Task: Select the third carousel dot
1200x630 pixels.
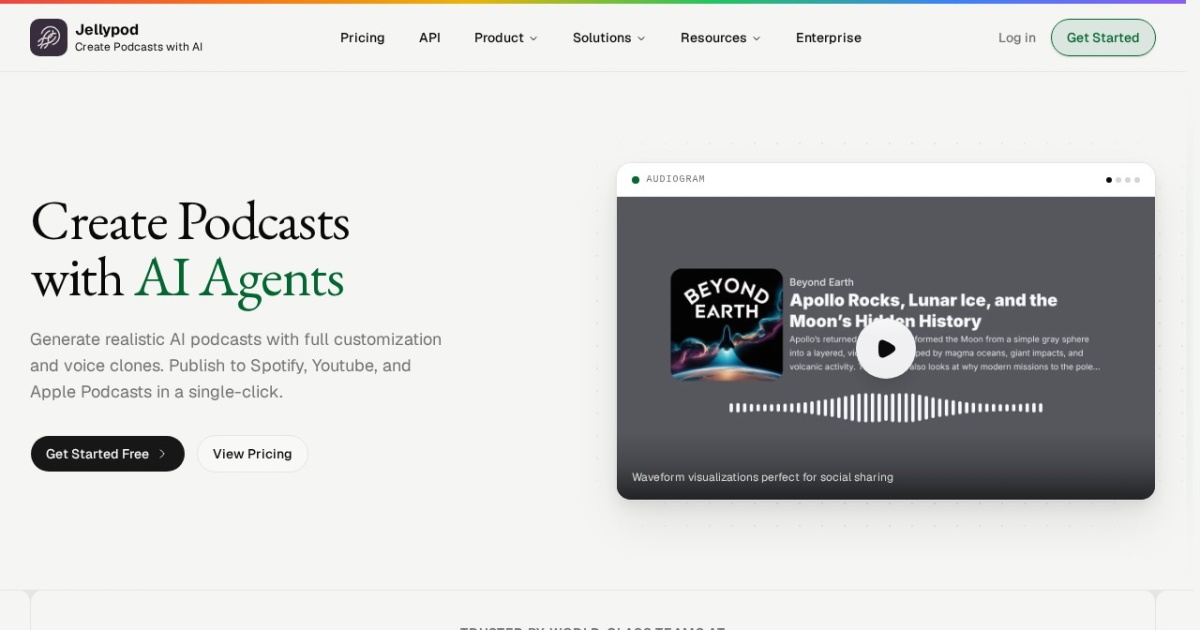Action: [x=1128, y=180]
